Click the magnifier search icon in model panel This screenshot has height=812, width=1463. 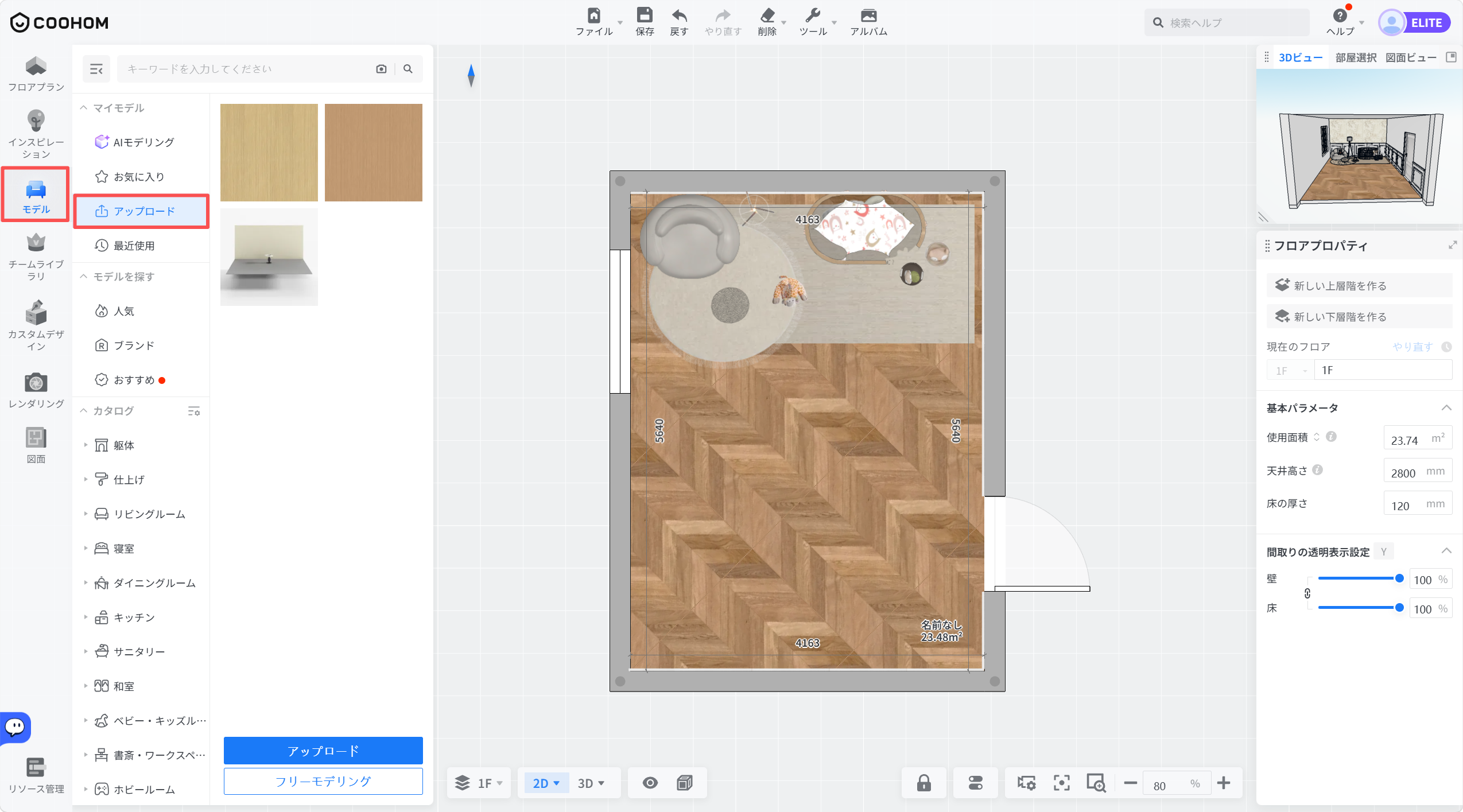coord(408,69)
